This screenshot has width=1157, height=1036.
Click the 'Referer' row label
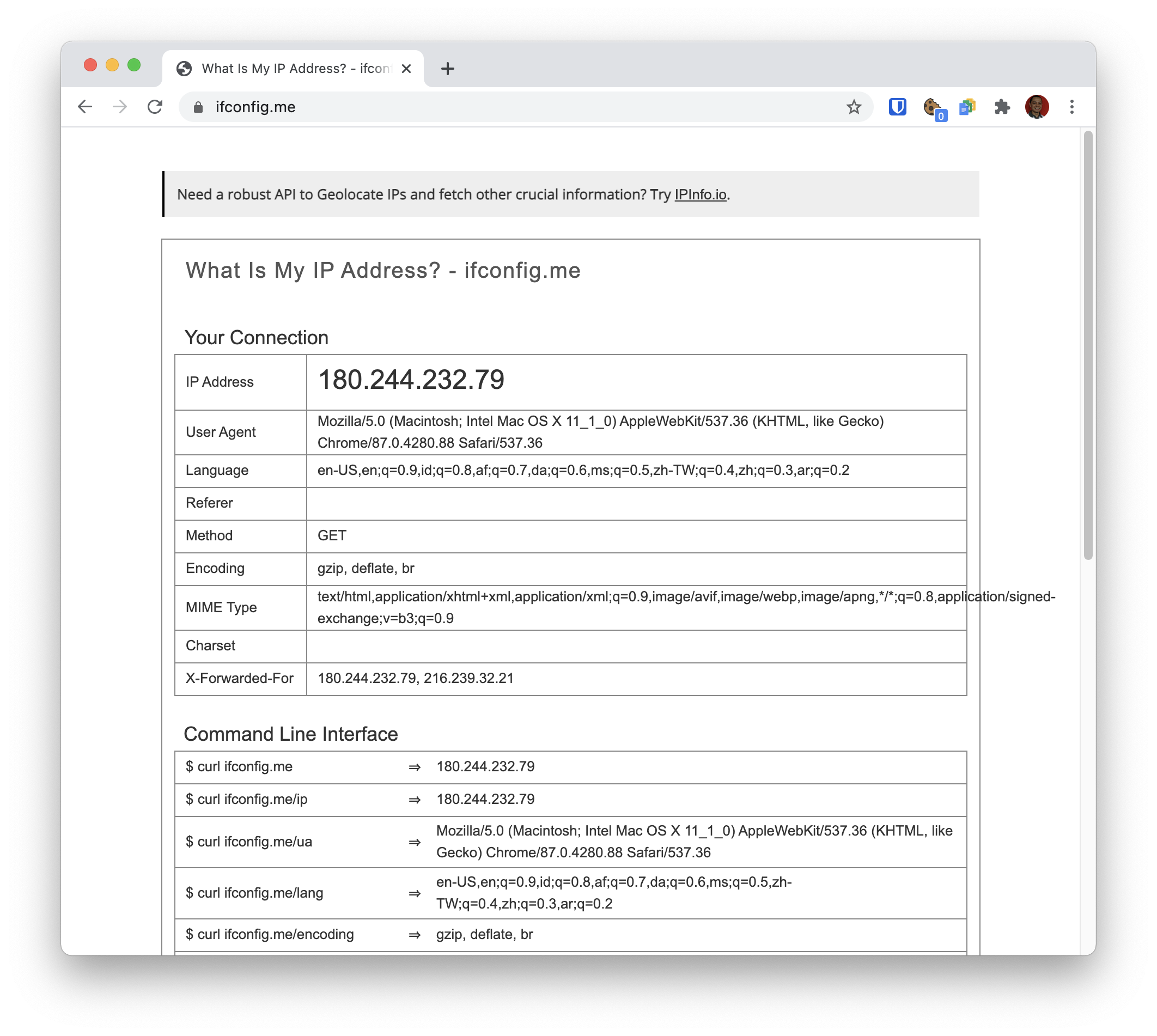click(x=209, y=503)
